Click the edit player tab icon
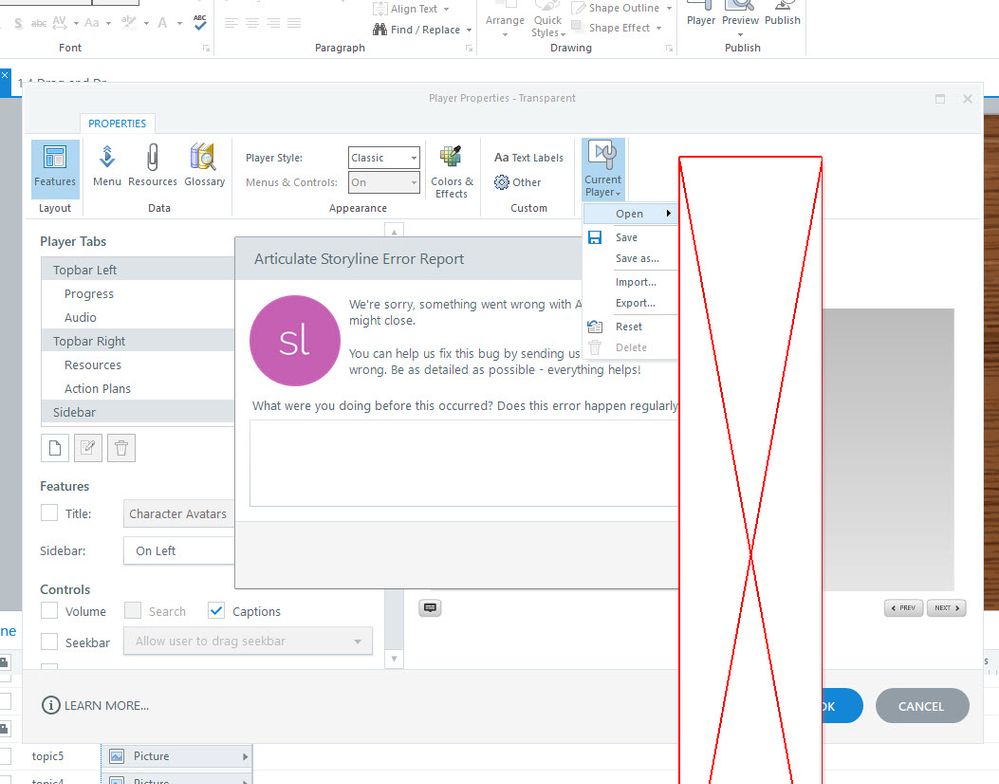The width and height of the screenshot is (999, 784). [88, 448]
